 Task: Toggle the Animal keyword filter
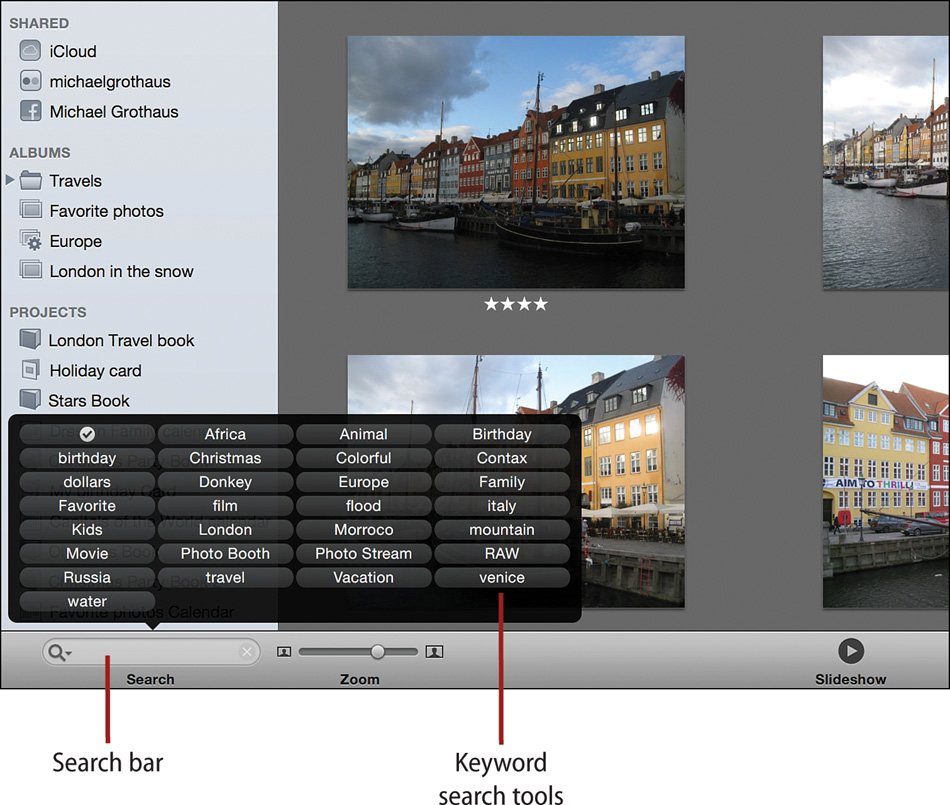pos(364,434)
